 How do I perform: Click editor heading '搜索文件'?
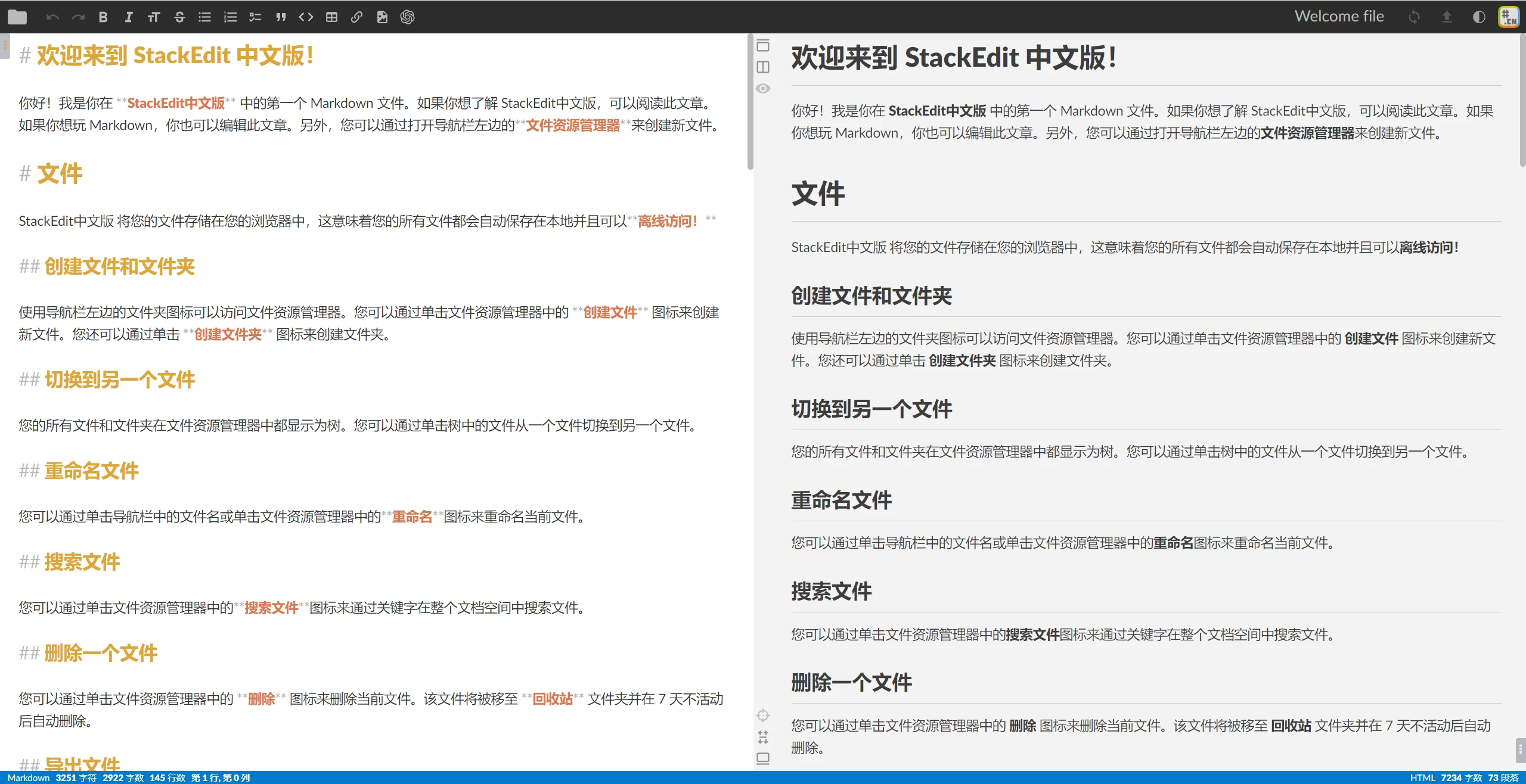(82, 562)
